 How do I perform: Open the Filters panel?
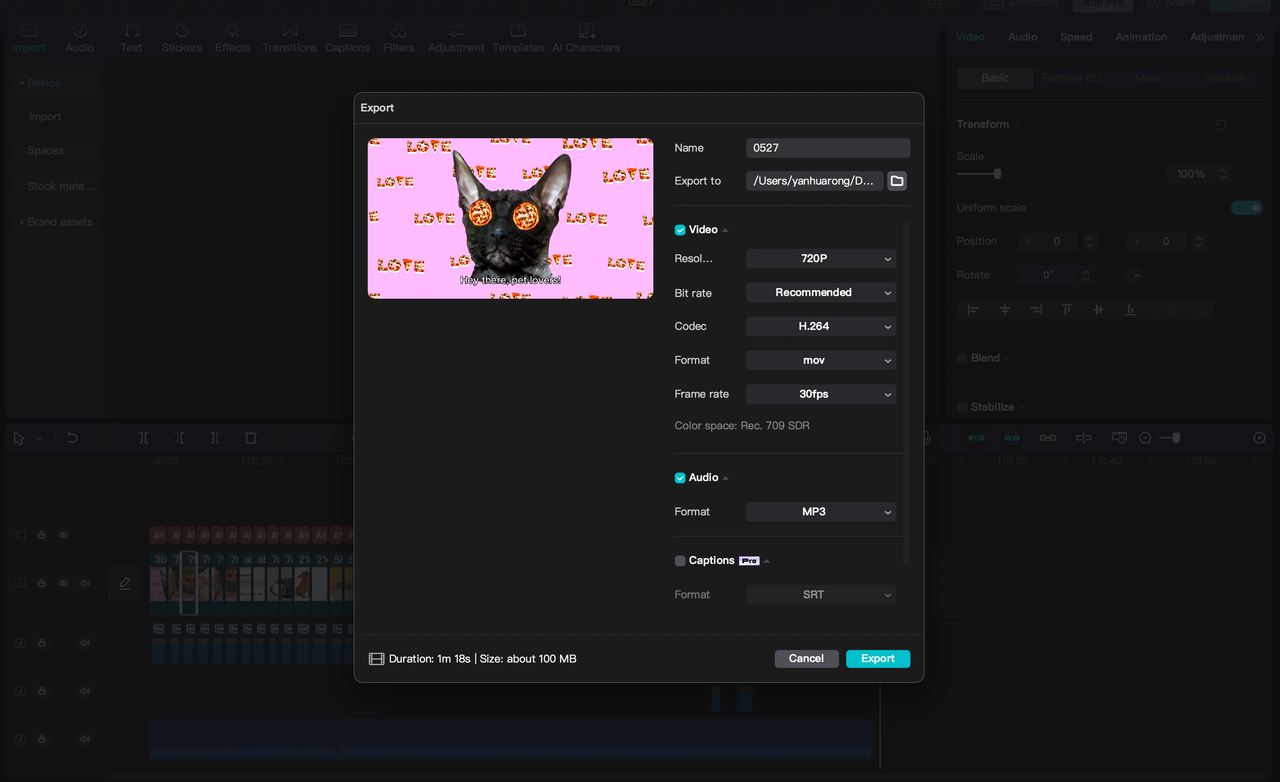(398, 37)
